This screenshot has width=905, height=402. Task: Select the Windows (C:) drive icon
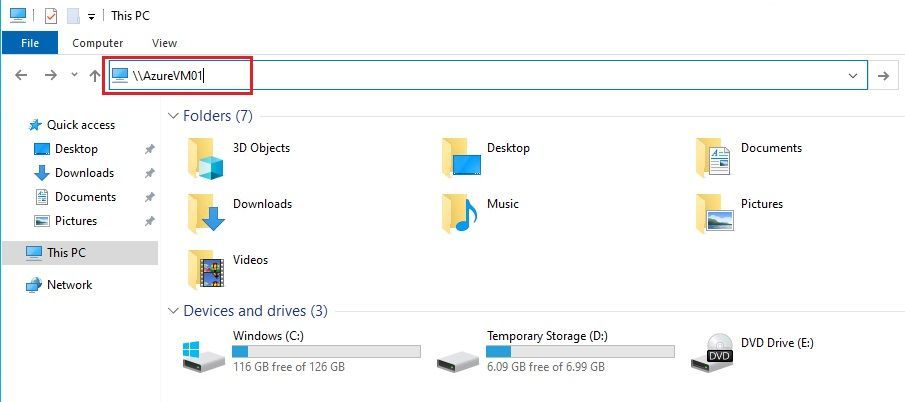(x=204, y=355)
